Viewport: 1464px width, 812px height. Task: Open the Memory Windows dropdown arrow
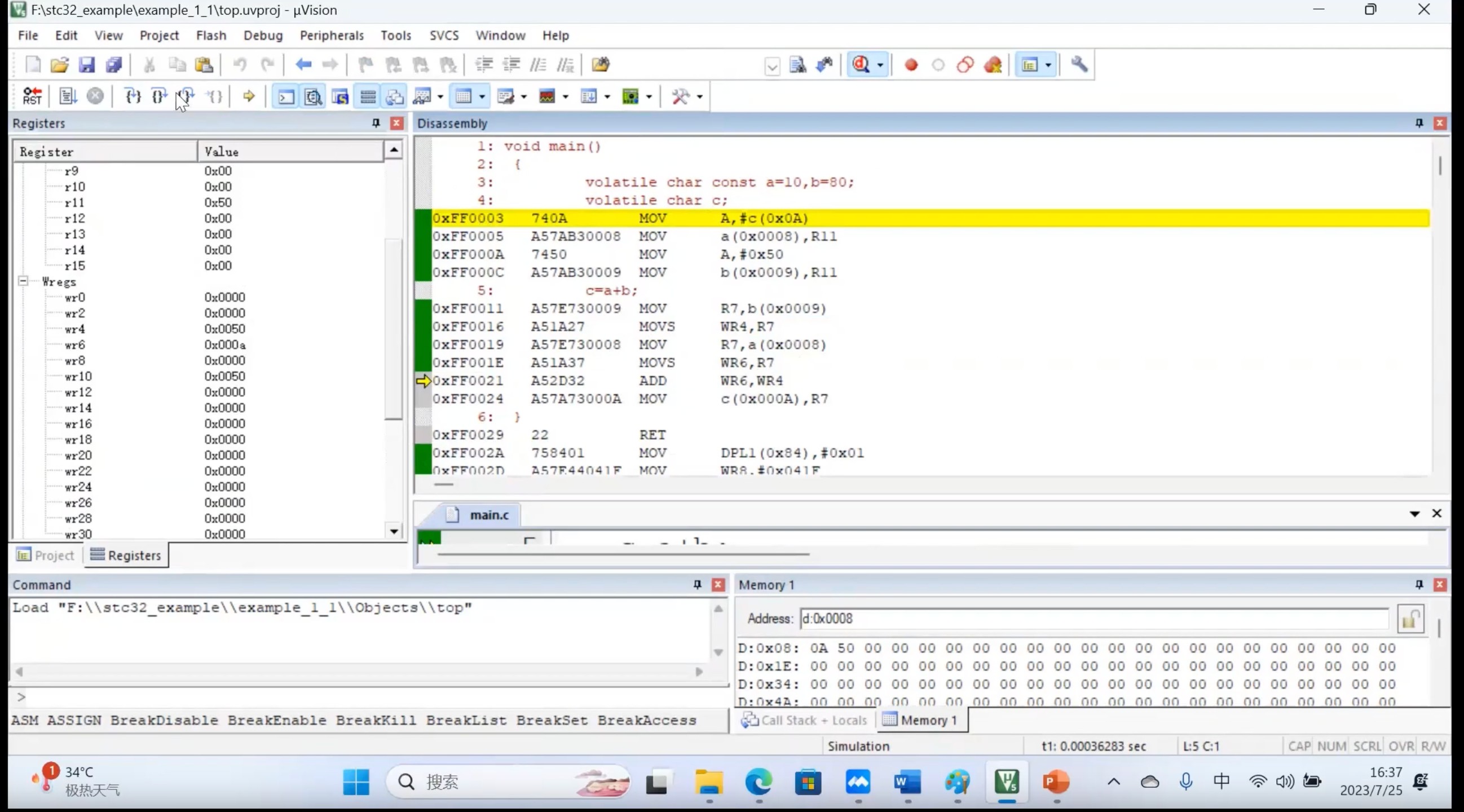tap(482, 97)
